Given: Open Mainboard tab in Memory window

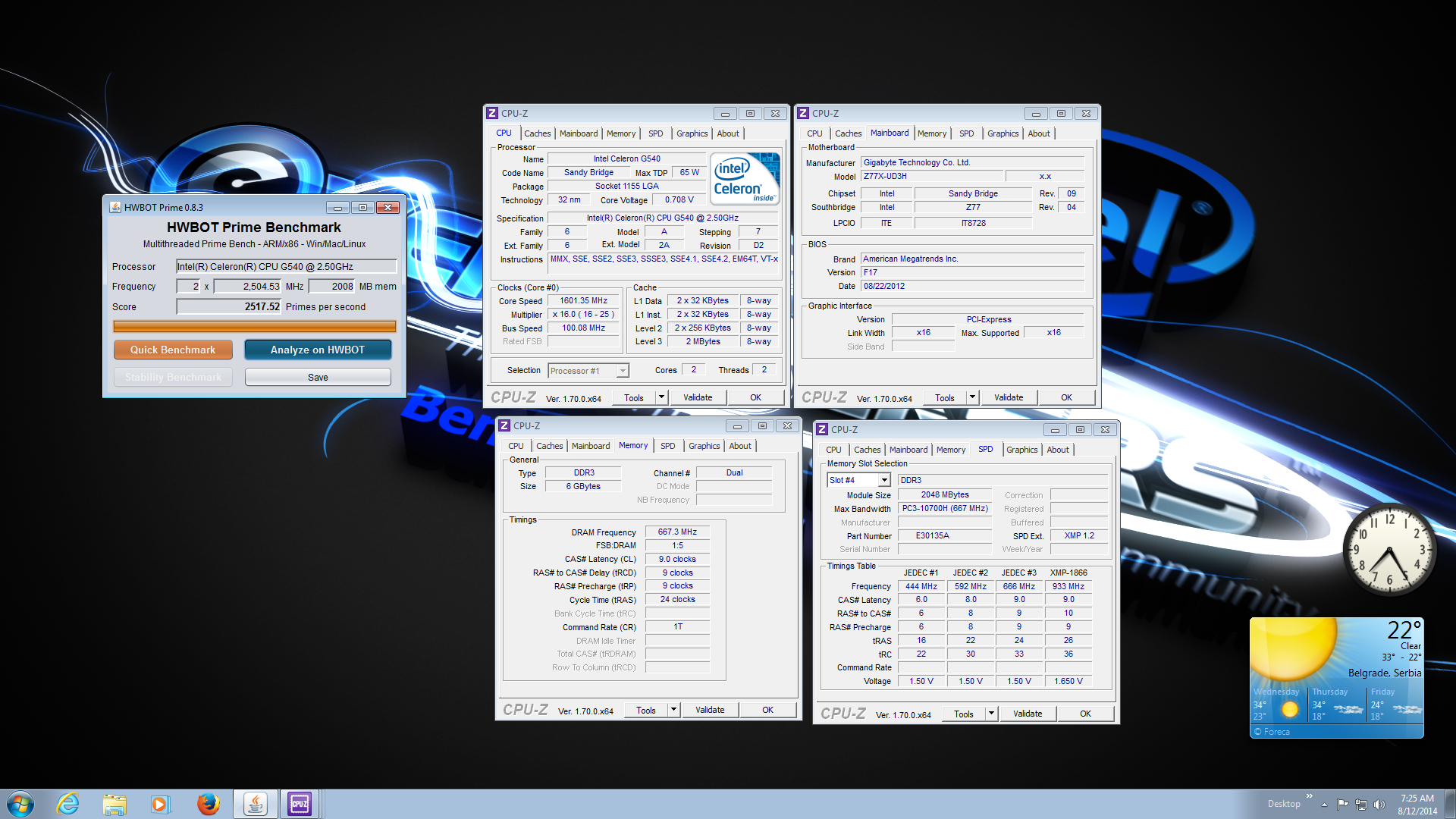Looking at the screenshot, I should click(591, 446).
